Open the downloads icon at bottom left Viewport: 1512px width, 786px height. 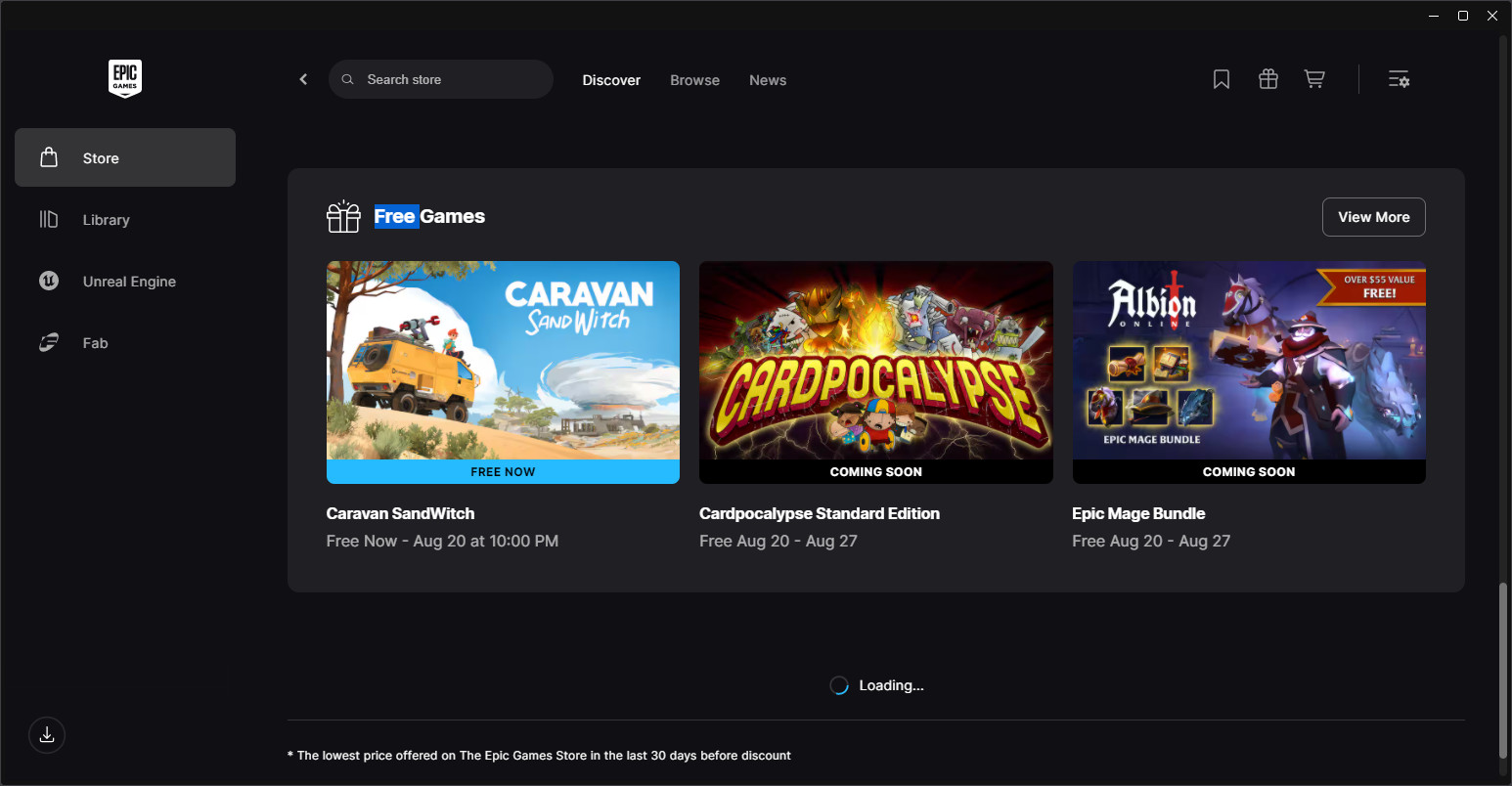click(x=47, y=735)
